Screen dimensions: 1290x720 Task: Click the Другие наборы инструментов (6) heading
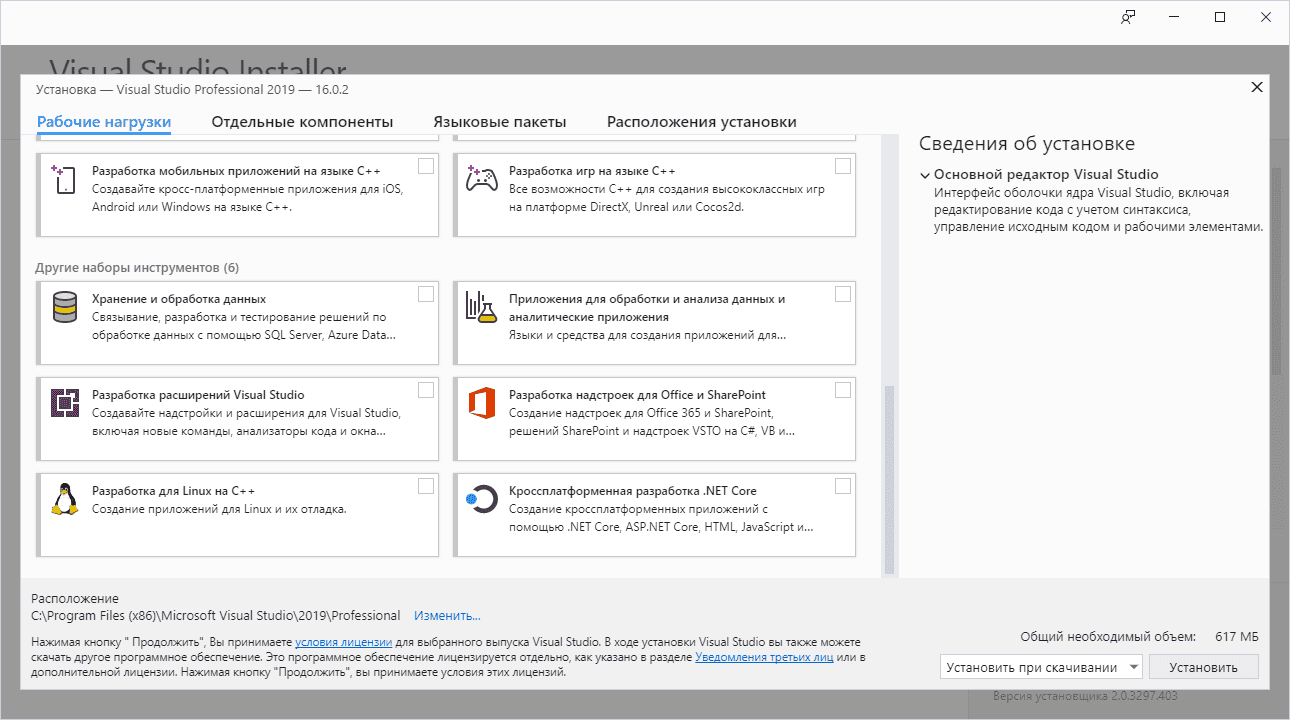137,268
